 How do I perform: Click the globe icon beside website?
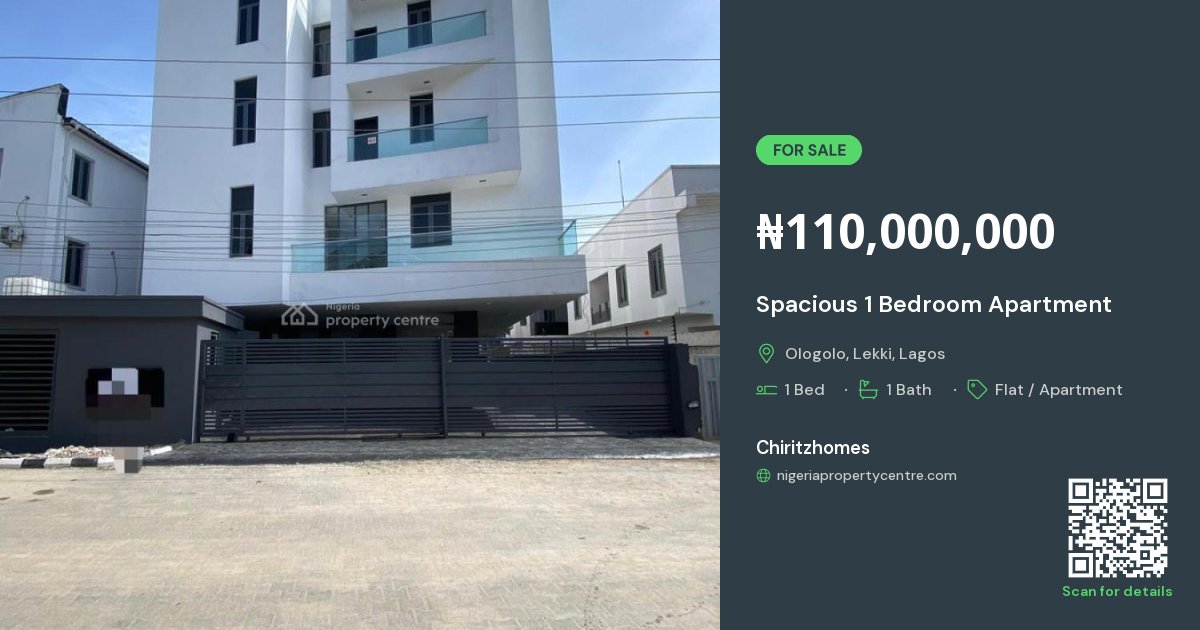click(764, 476)
